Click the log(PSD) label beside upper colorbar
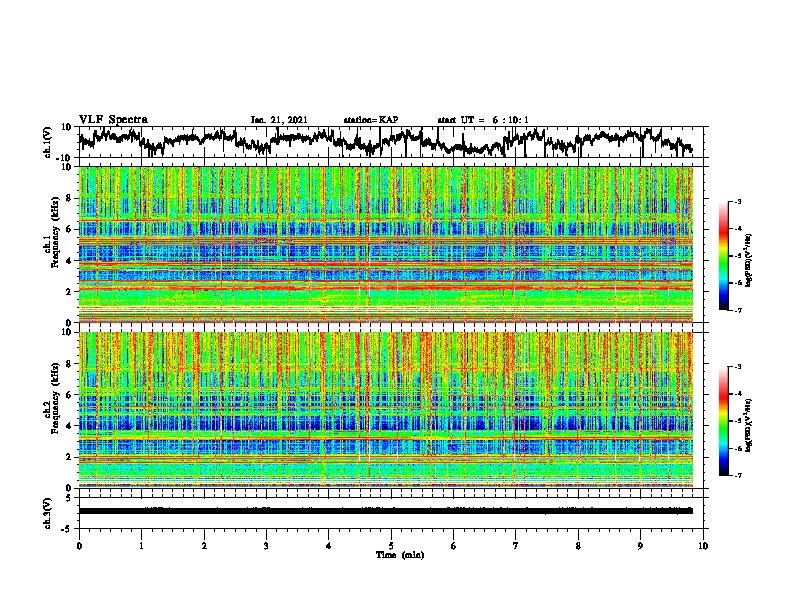Screen dimensions: 792x612 click(x=749, y=261)
